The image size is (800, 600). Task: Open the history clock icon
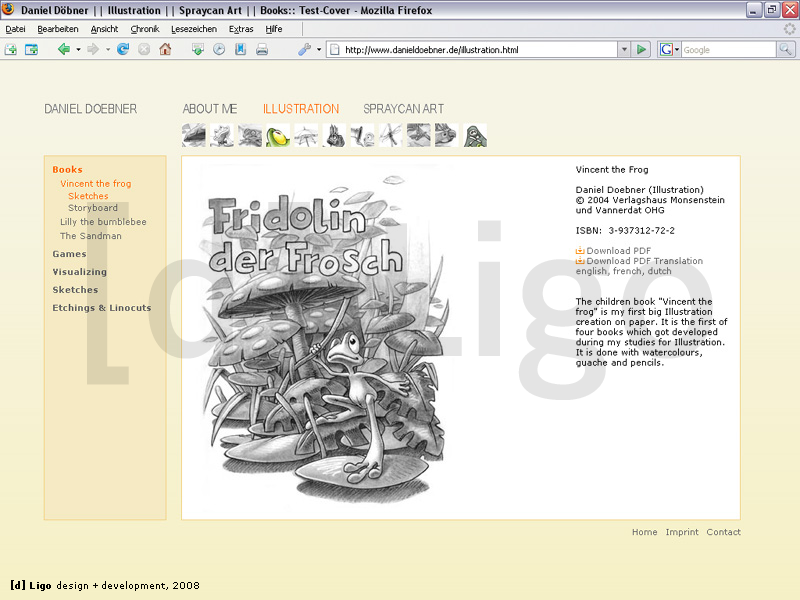219,49
